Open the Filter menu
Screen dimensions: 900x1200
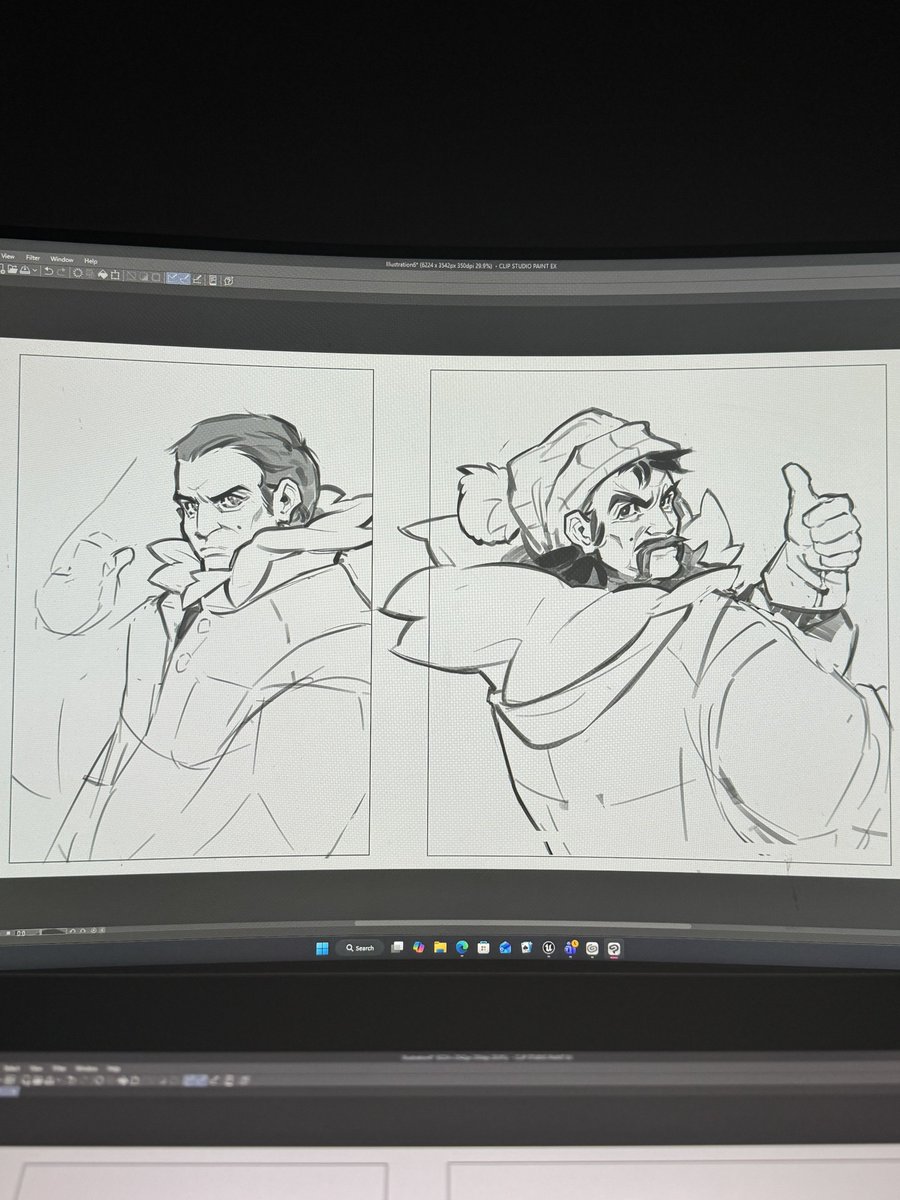pos(33,258)
